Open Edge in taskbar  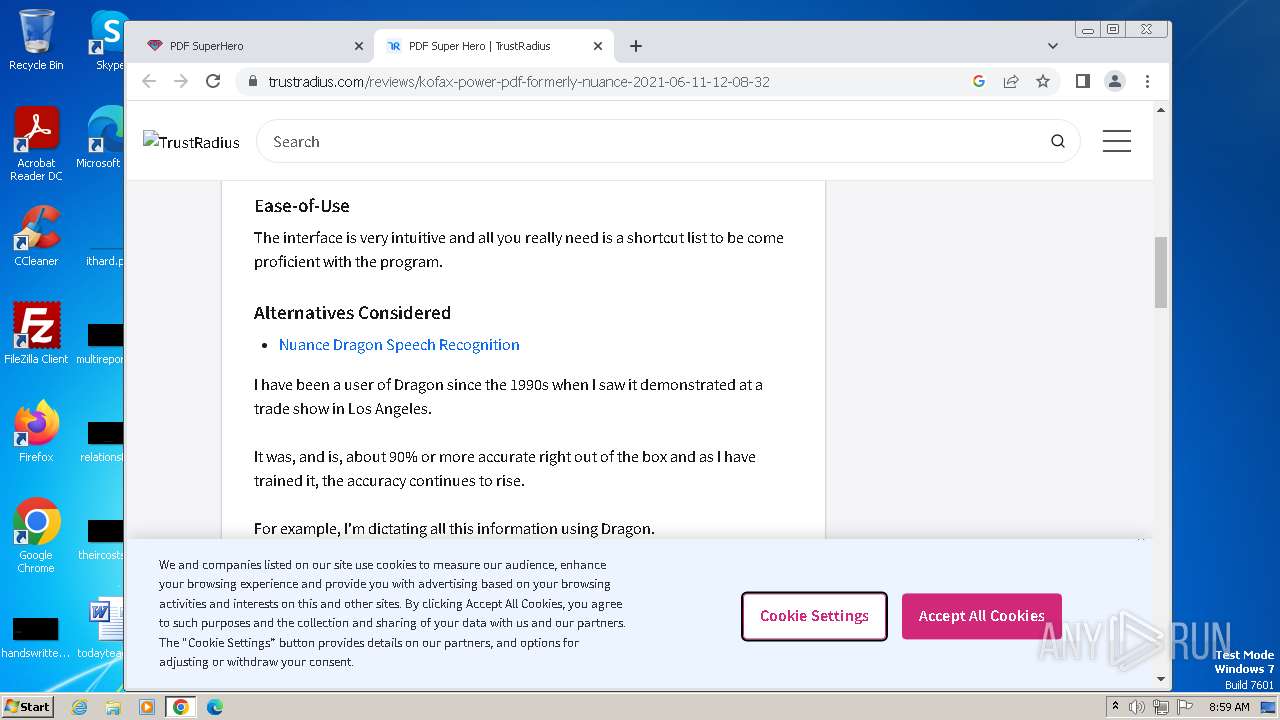[215, 707]
